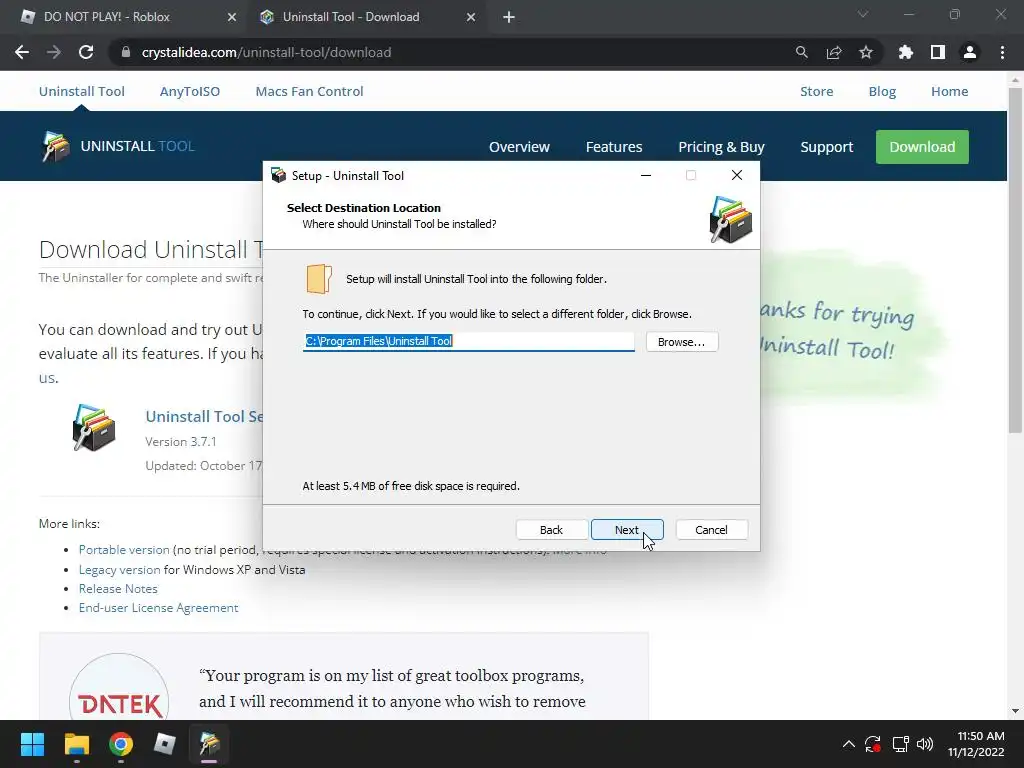Open the Chrome profile icon
Viewport: 1024px width, 768px height.
(970, 52)
